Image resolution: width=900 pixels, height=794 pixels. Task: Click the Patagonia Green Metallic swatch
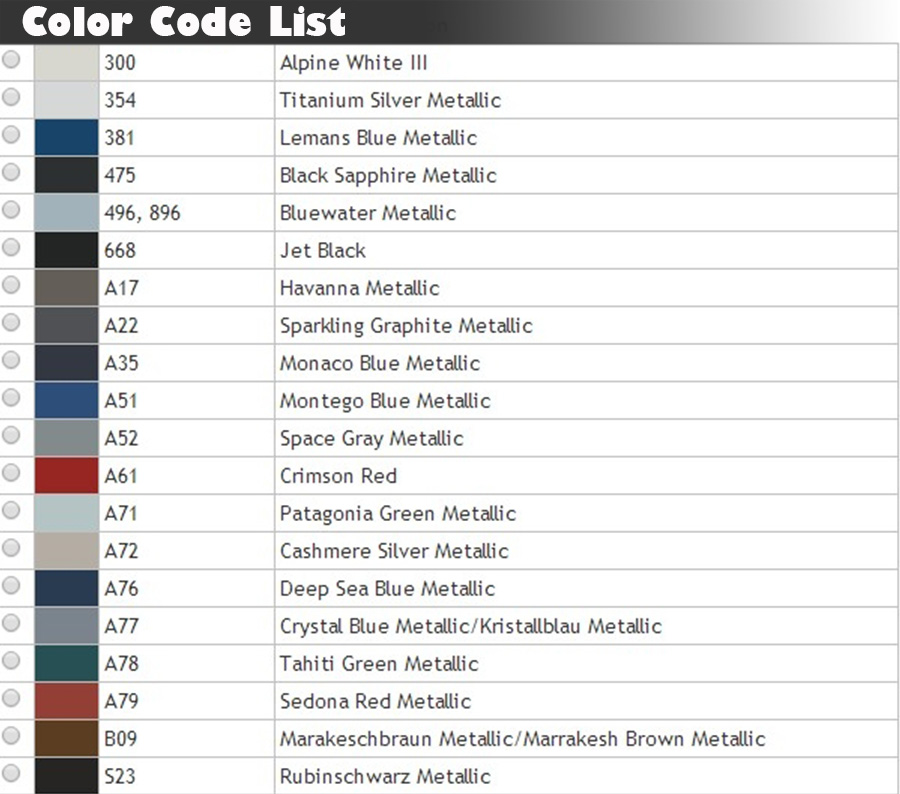pyautogui.click(x=66, y=514)
